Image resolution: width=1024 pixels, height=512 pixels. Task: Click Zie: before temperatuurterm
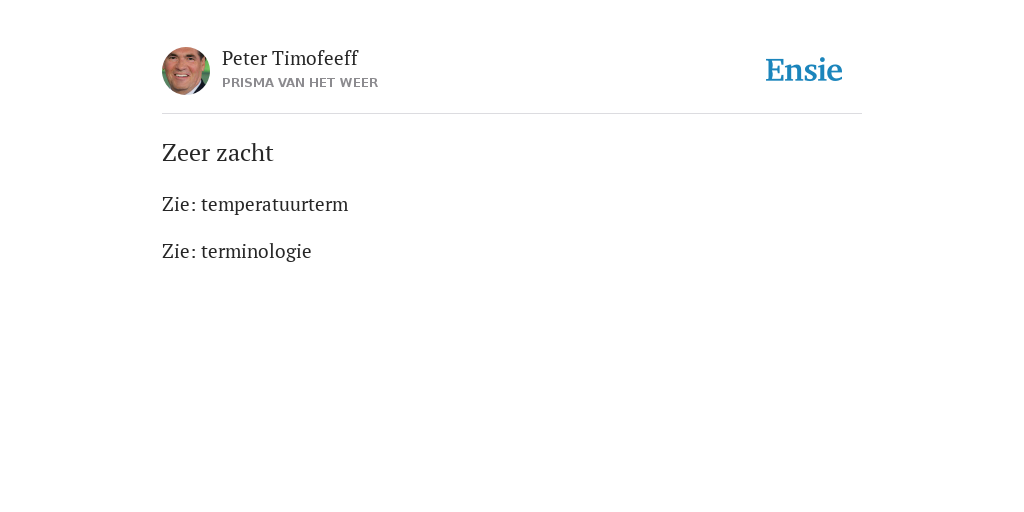pos(179,204)
